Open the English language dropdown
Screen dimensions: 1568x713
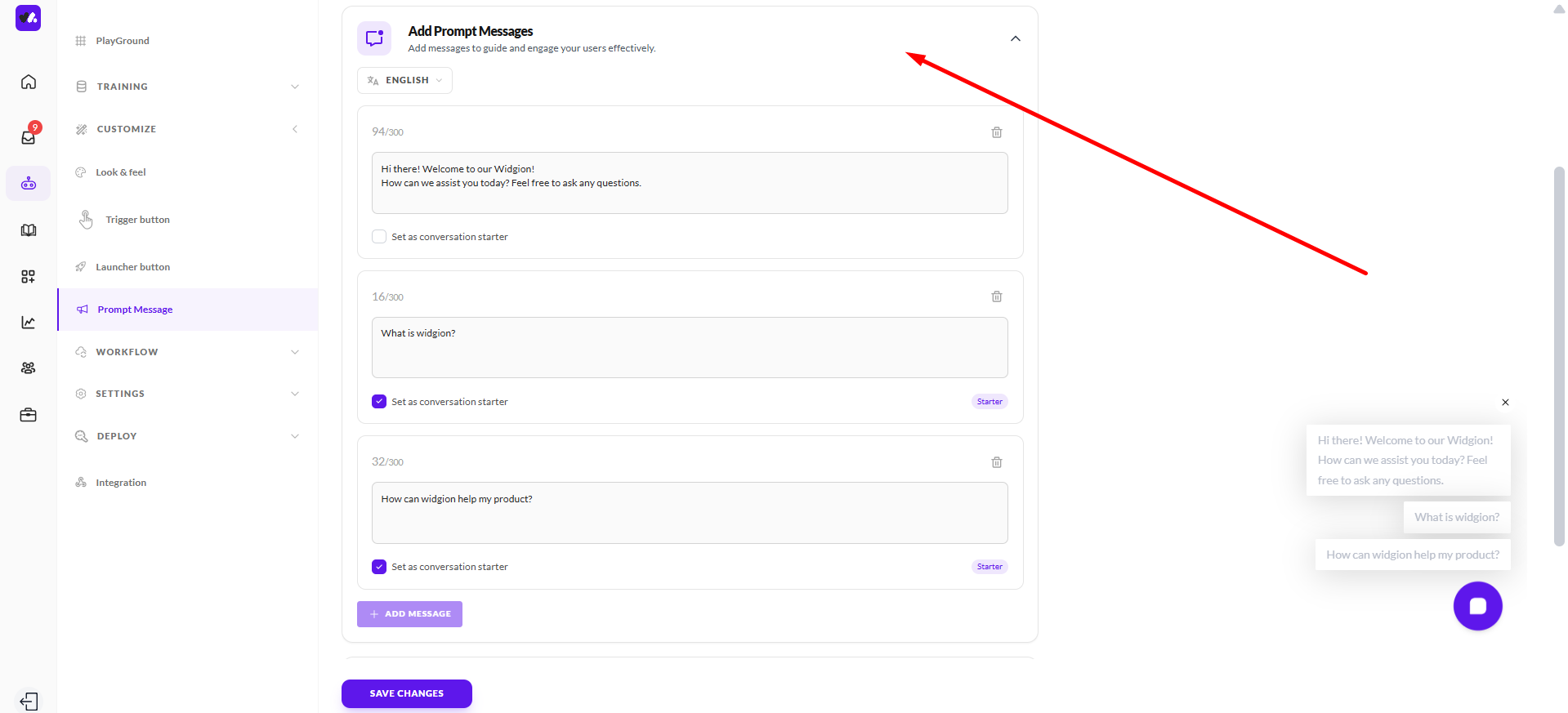(x=404, y=81)
